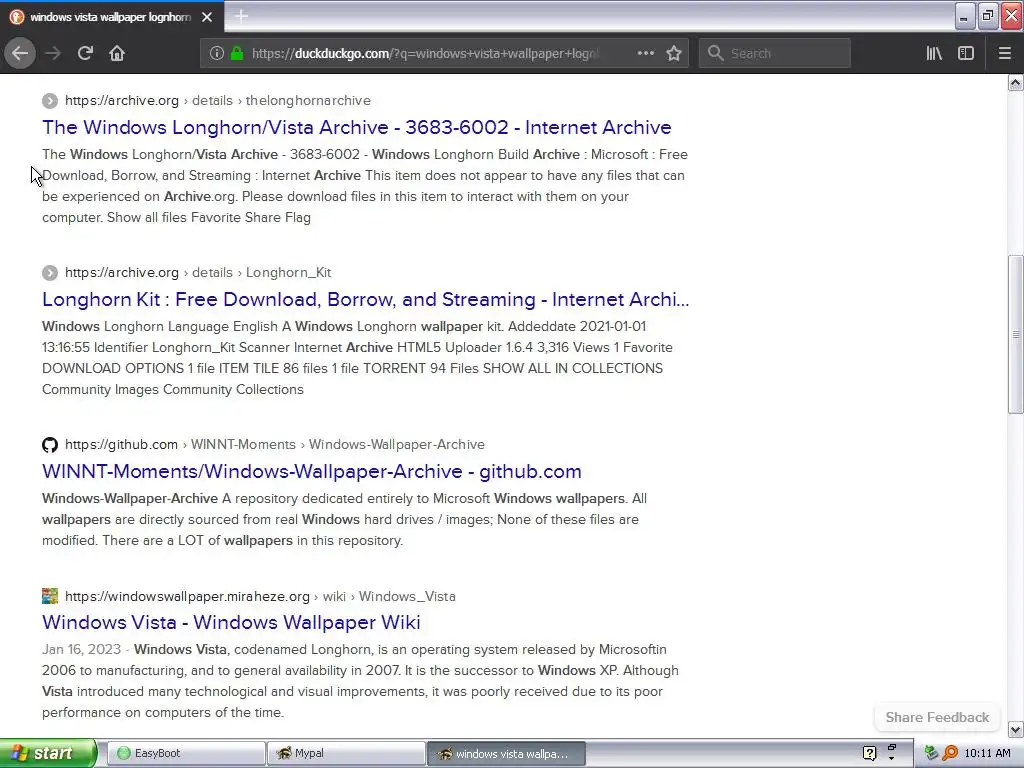
Task: Click windowswallpaper.miraheze.org URL breadcrumb
Action: [260, 596]
